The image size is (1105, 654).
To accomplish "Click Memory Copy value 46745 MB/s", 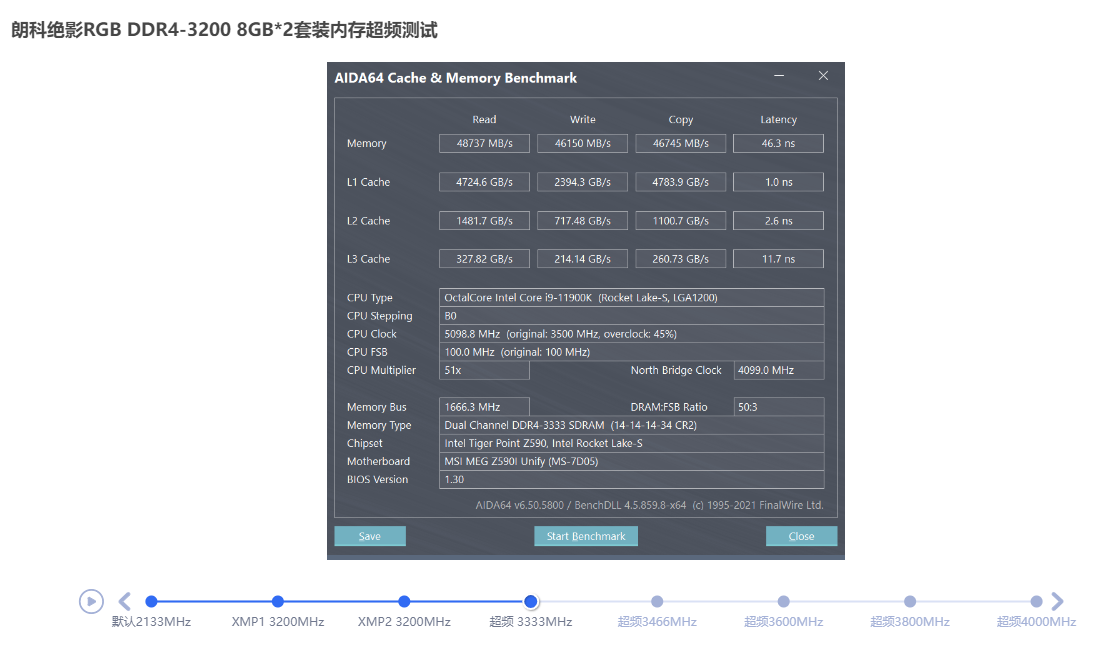I will [681, 143].
